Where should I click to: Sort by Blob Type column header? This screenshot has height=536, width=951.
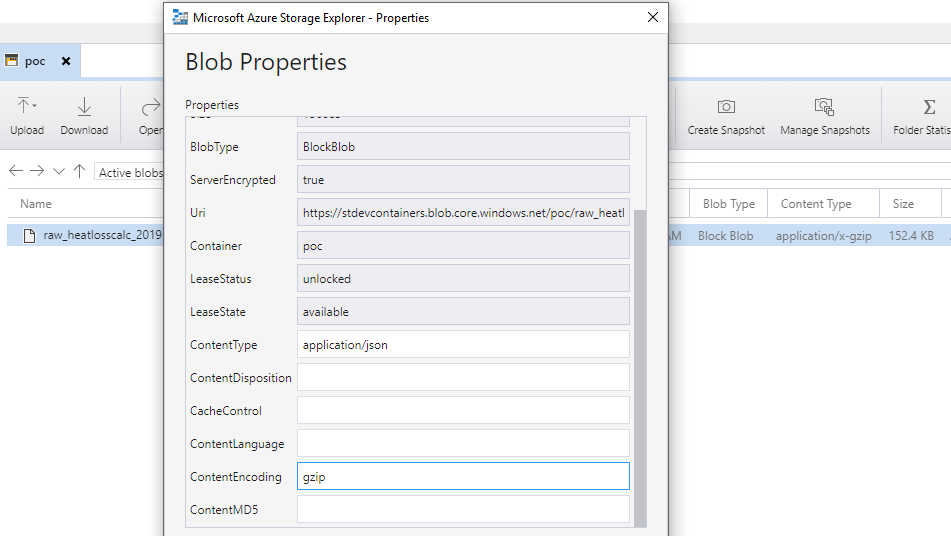[728, 204]
